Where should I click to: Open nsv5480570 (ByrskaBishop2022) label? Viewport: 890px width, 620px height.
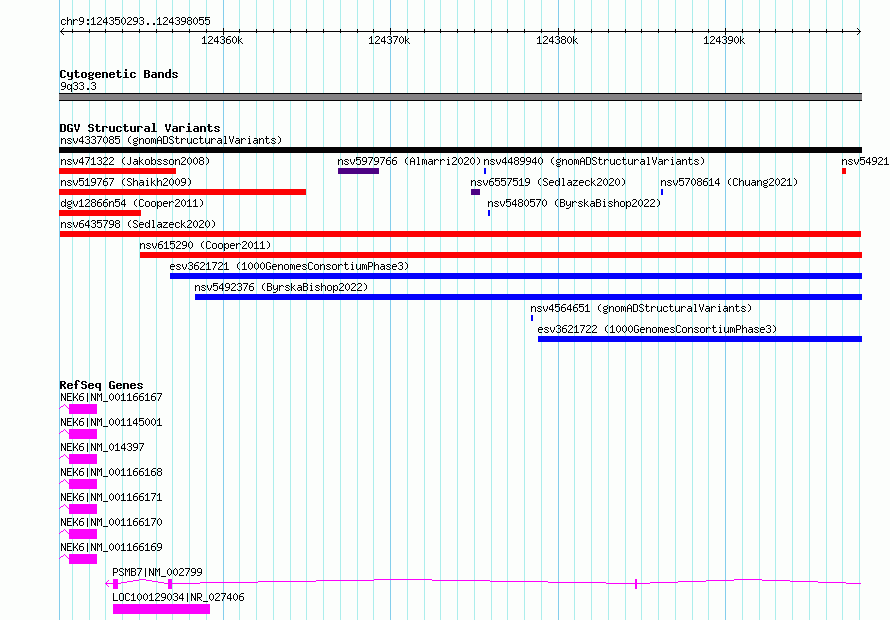click(574, 203)
